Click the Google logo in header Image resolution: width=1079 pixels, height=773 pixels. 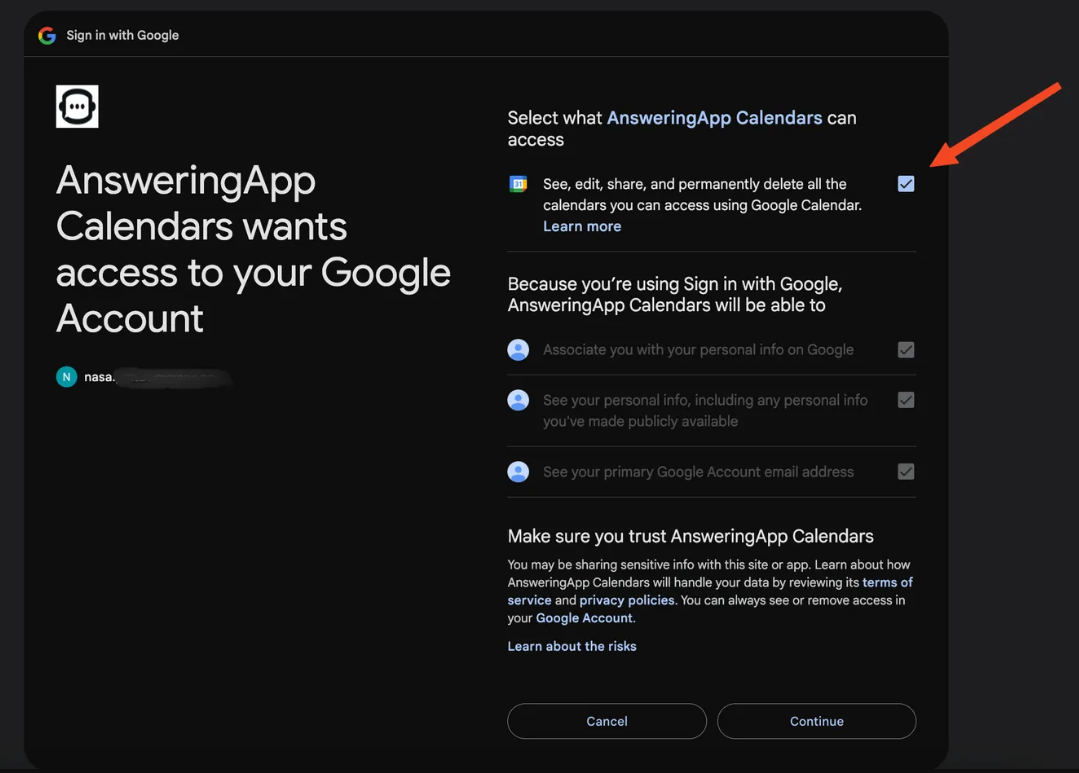(47, 35)
